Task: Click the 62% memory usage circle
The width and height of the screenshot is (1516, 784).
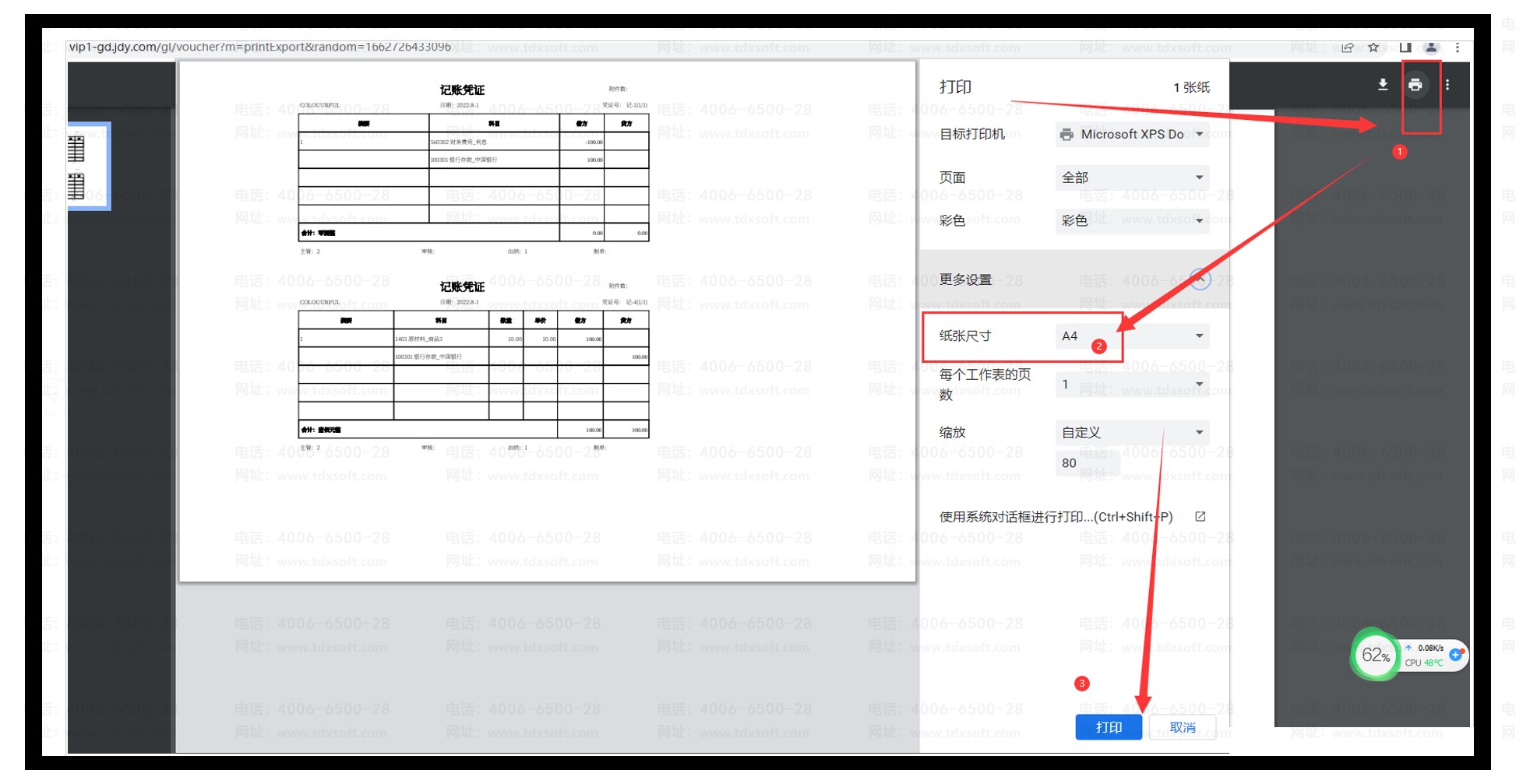Action: click(1375, 655)
